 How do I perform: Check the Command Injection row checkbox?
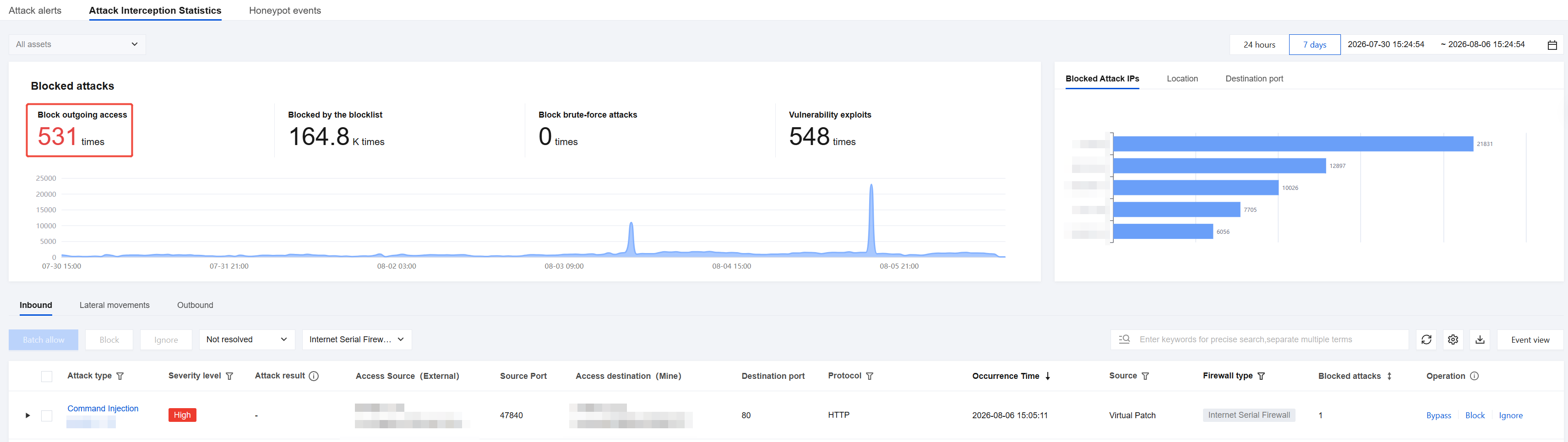pyautogui.click(x=46, y=416)
